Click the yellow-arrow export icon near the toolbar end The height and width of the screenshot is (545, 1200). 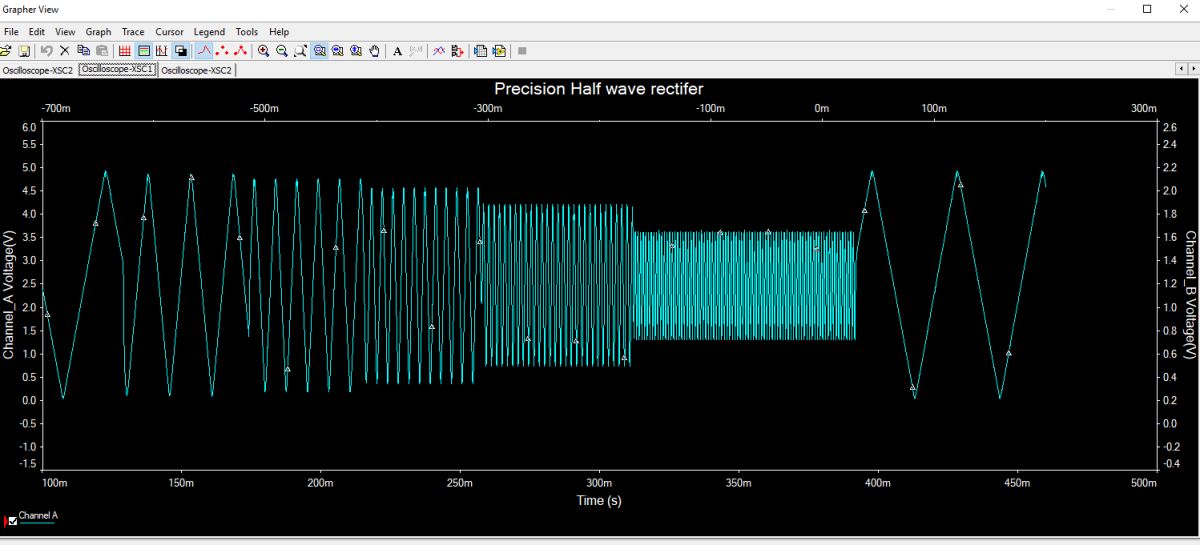pyautogui.click(x=499, y=50)
